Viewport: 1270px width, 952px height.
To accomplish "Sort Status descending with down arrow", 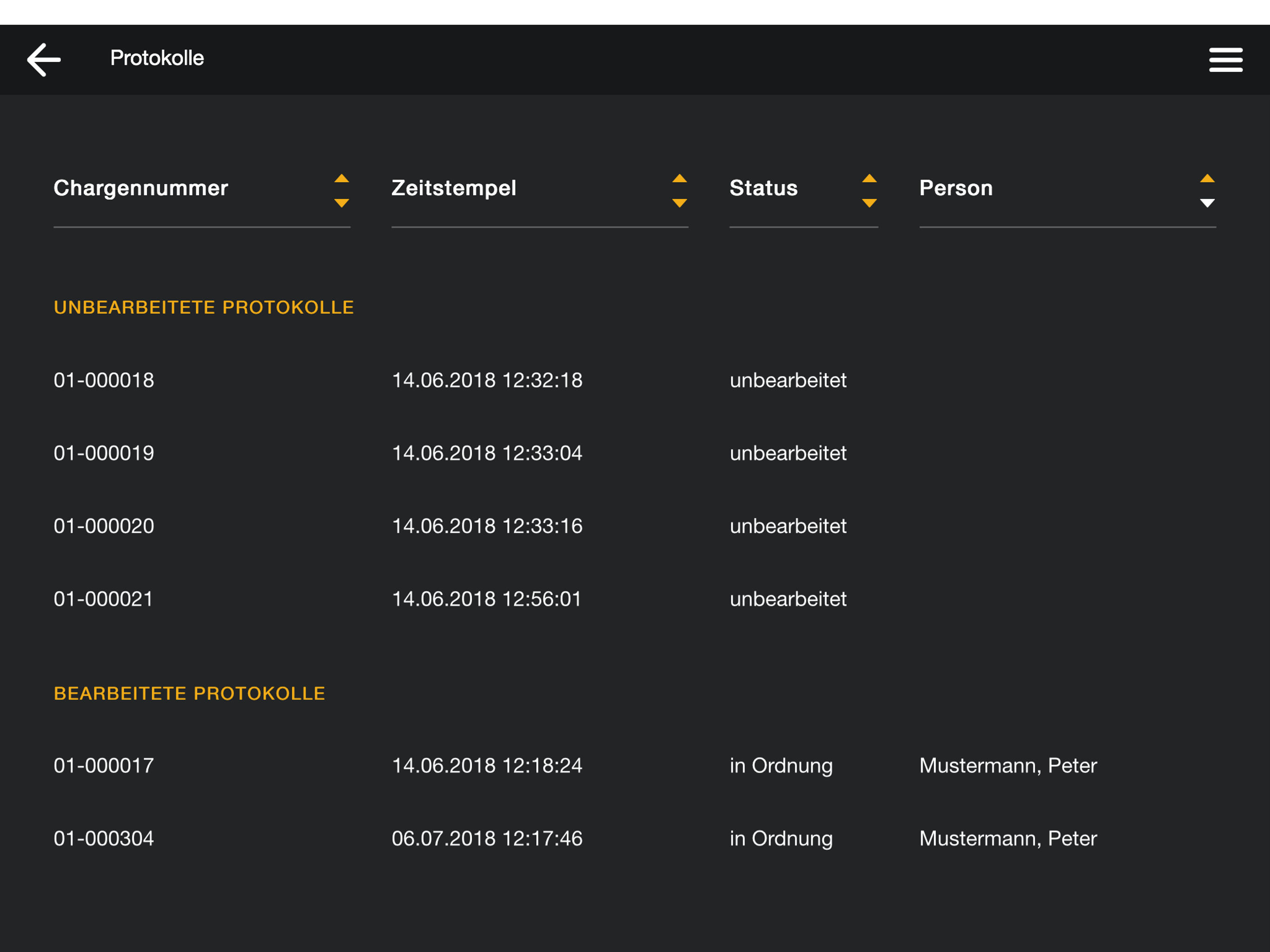I will [x=869, y=203].
